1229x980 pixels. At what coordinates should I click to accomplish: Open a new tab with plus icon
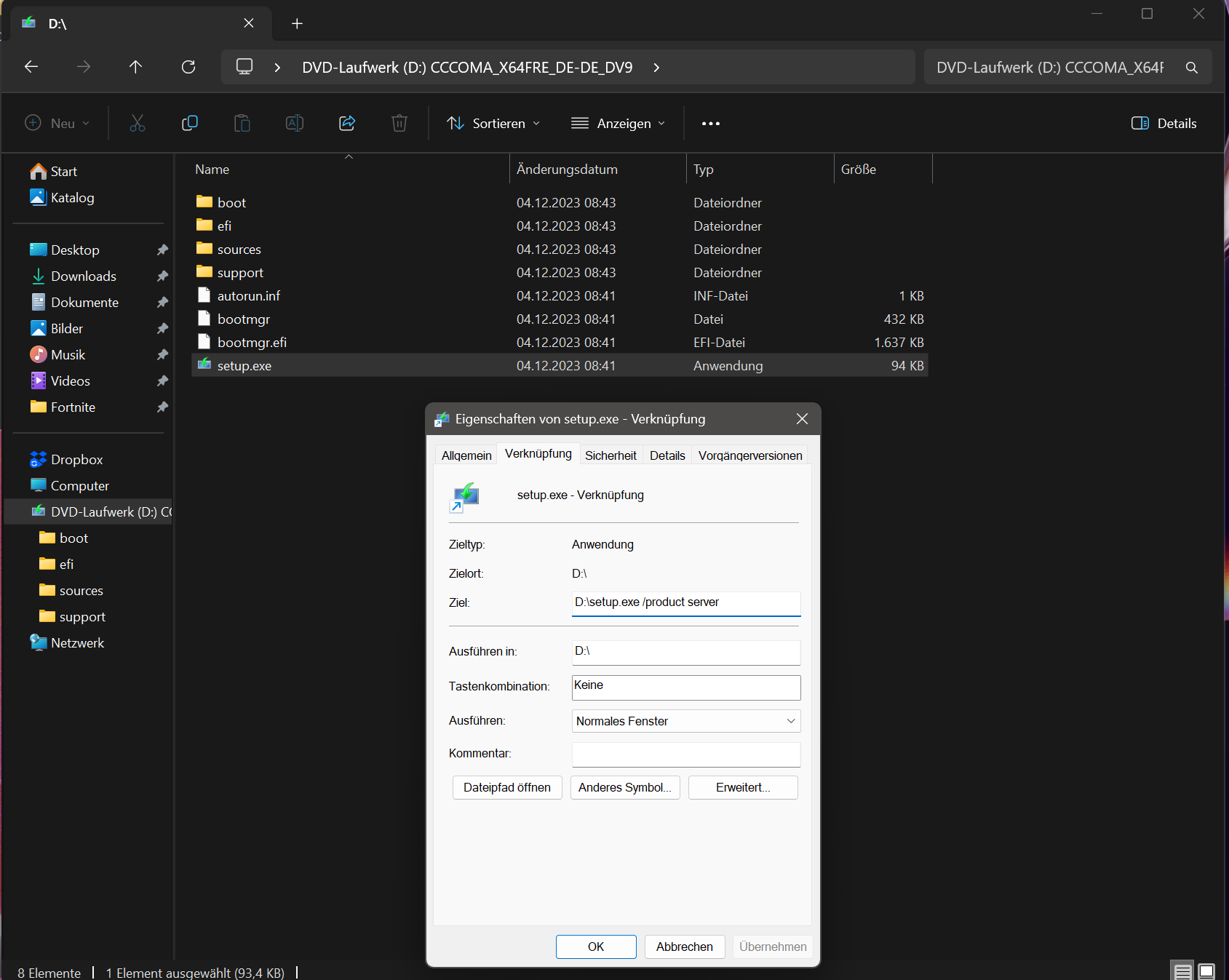click(x=297, y=23)
